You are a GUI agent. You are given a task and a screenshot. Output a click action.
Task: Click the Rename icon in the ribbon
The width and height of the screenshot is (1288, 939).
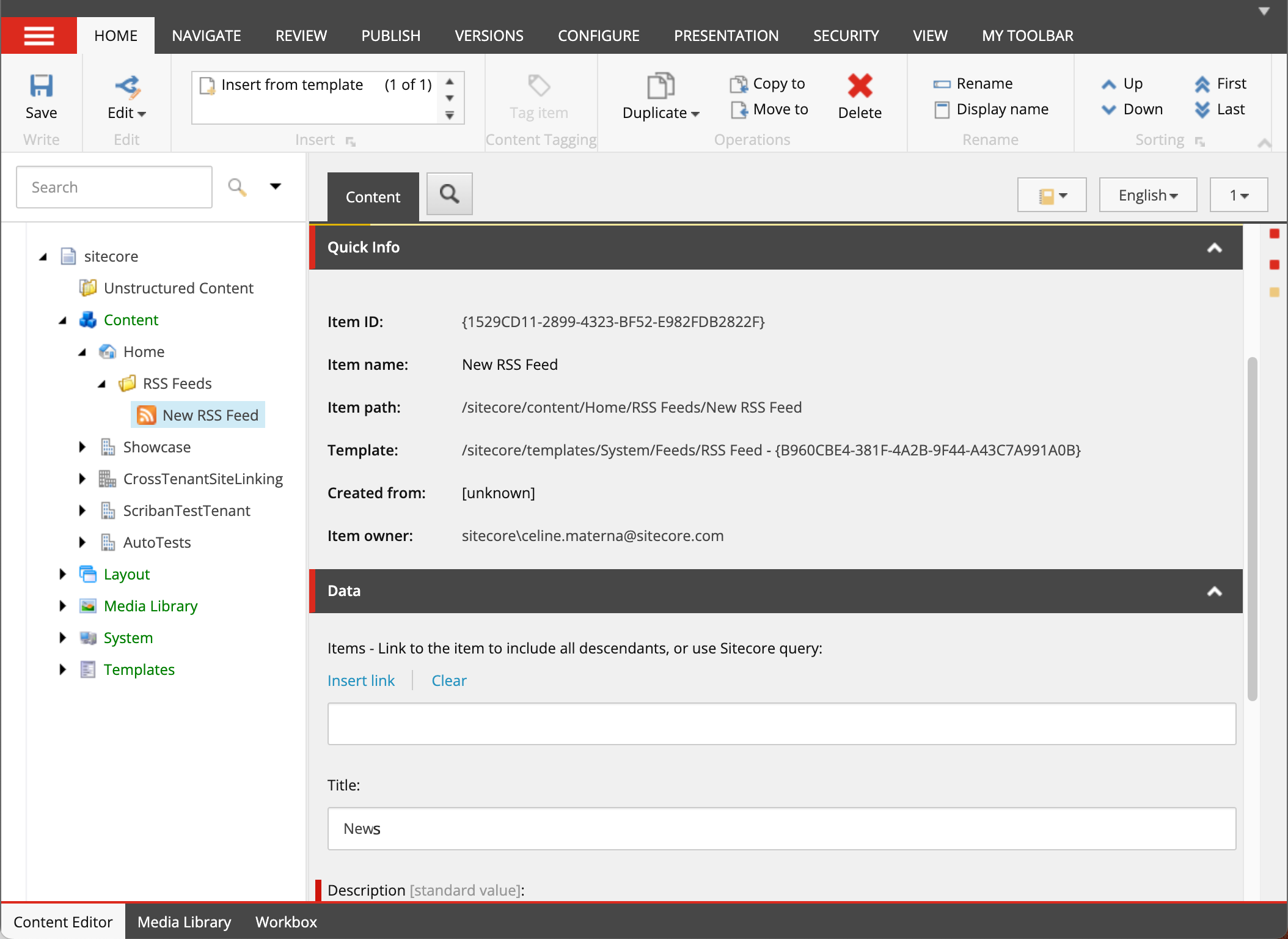(x=942, y=83)
